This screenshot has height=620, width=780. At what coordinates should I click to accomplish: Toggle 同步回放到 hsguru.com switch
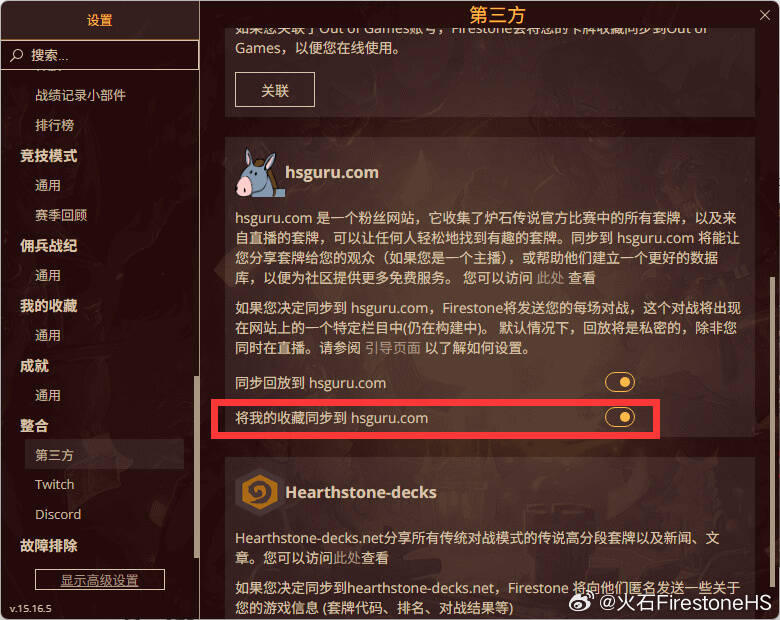click(x=619, y=382)
